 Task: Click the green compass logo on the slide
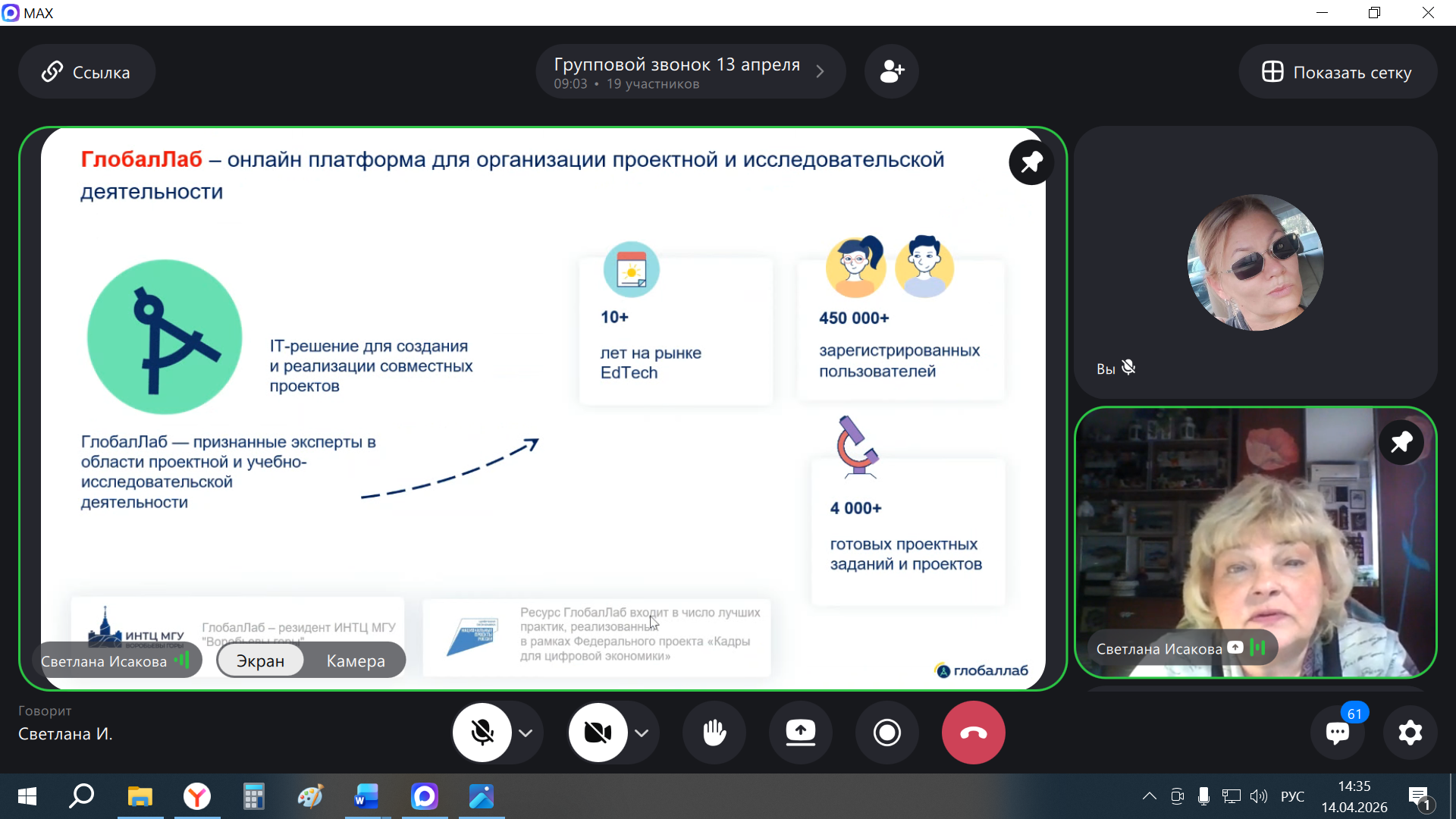(x=165, y=337)
